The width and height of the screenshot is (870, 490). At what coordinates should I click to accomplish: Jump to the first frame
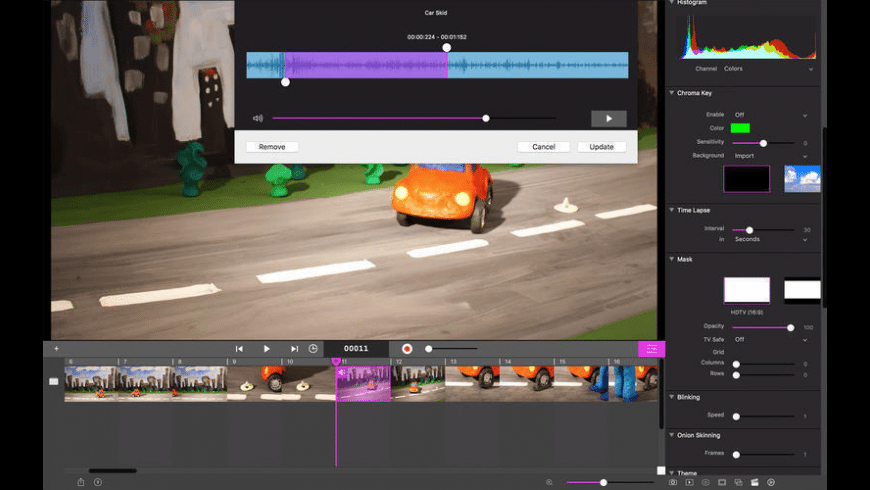click(239, 349)
